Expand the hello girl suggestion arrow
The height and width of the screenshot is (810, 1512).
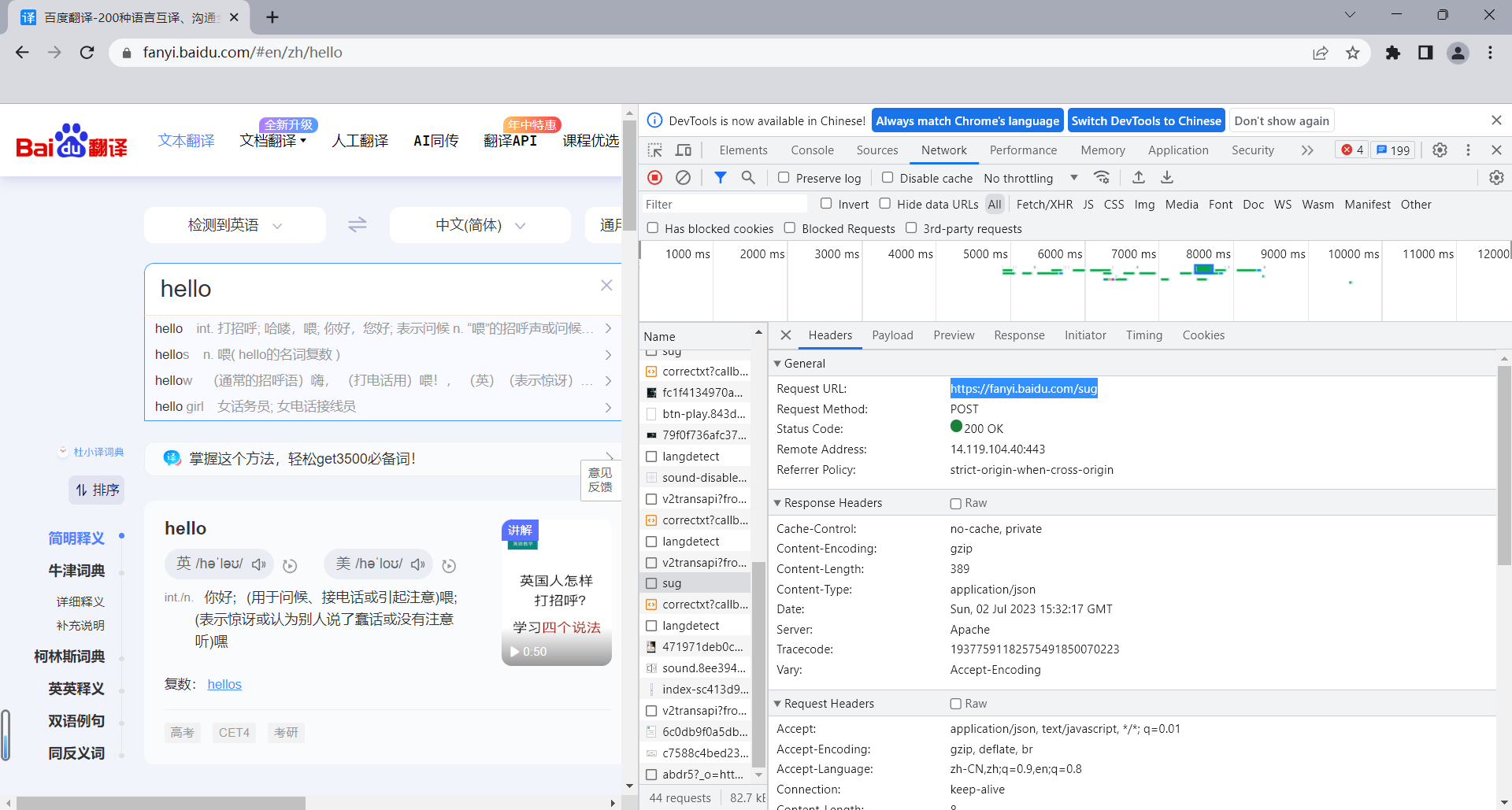608,407
